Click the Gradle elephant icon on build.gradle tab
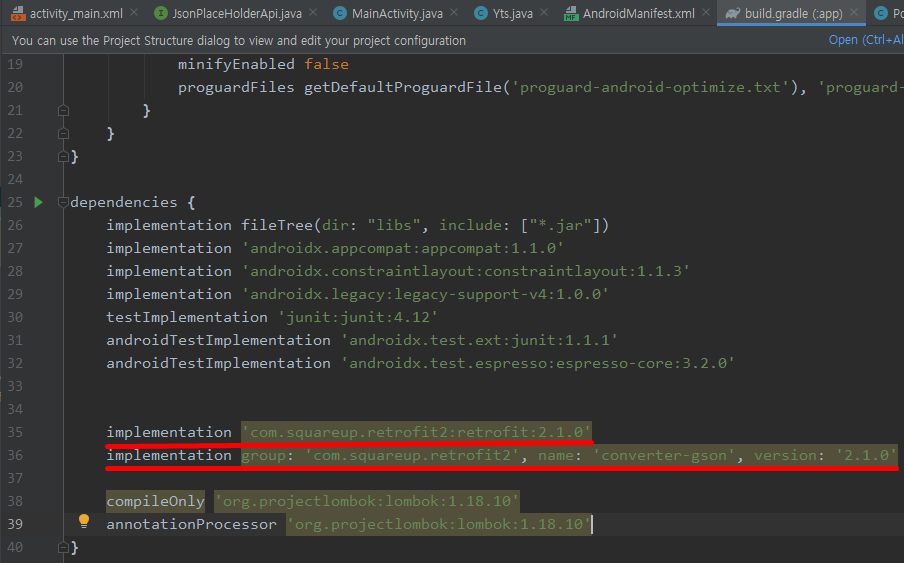This screenshot has height=563, width=904. click(x=732, y=13)
